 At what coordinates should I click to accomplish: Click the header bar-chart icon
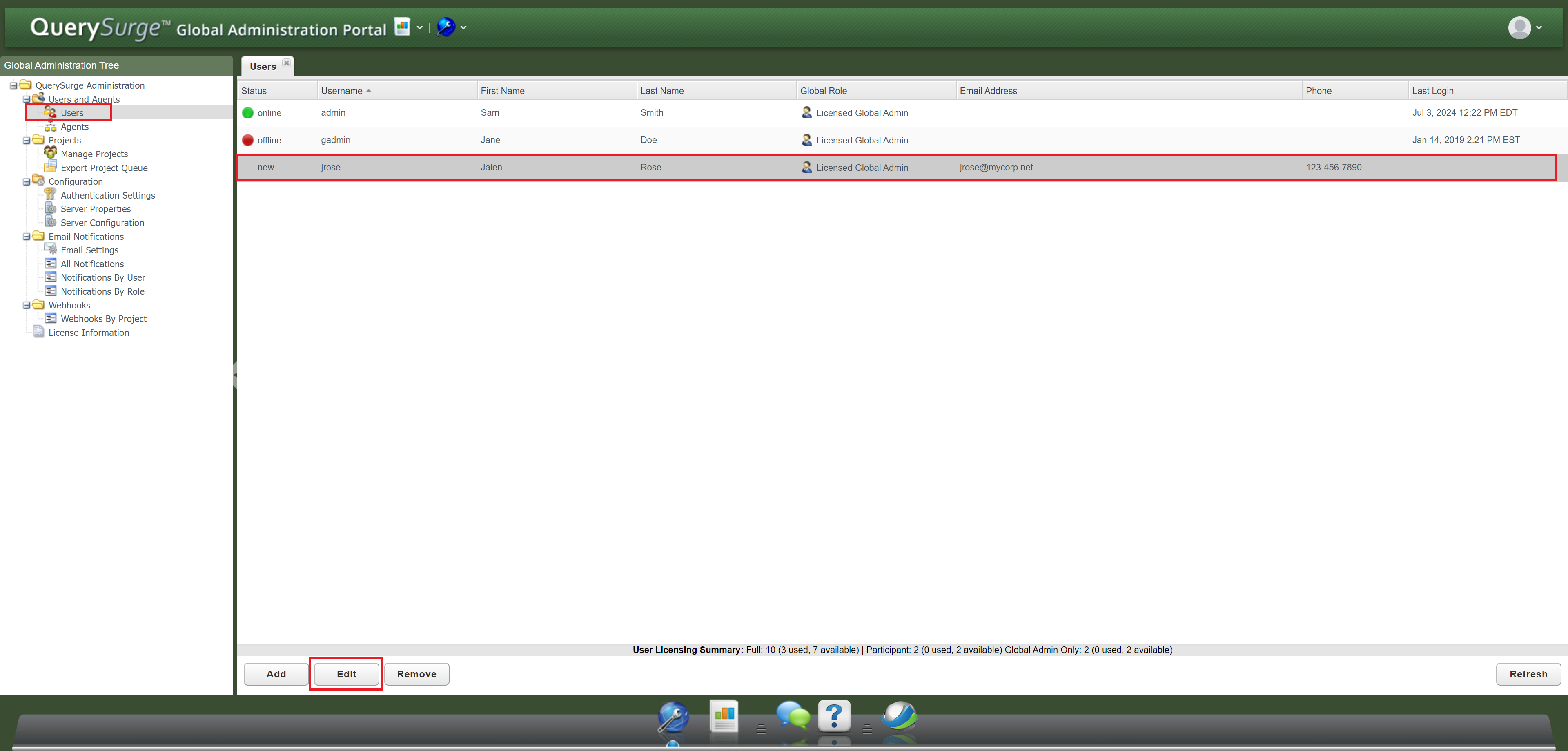(x=402, y=26)
